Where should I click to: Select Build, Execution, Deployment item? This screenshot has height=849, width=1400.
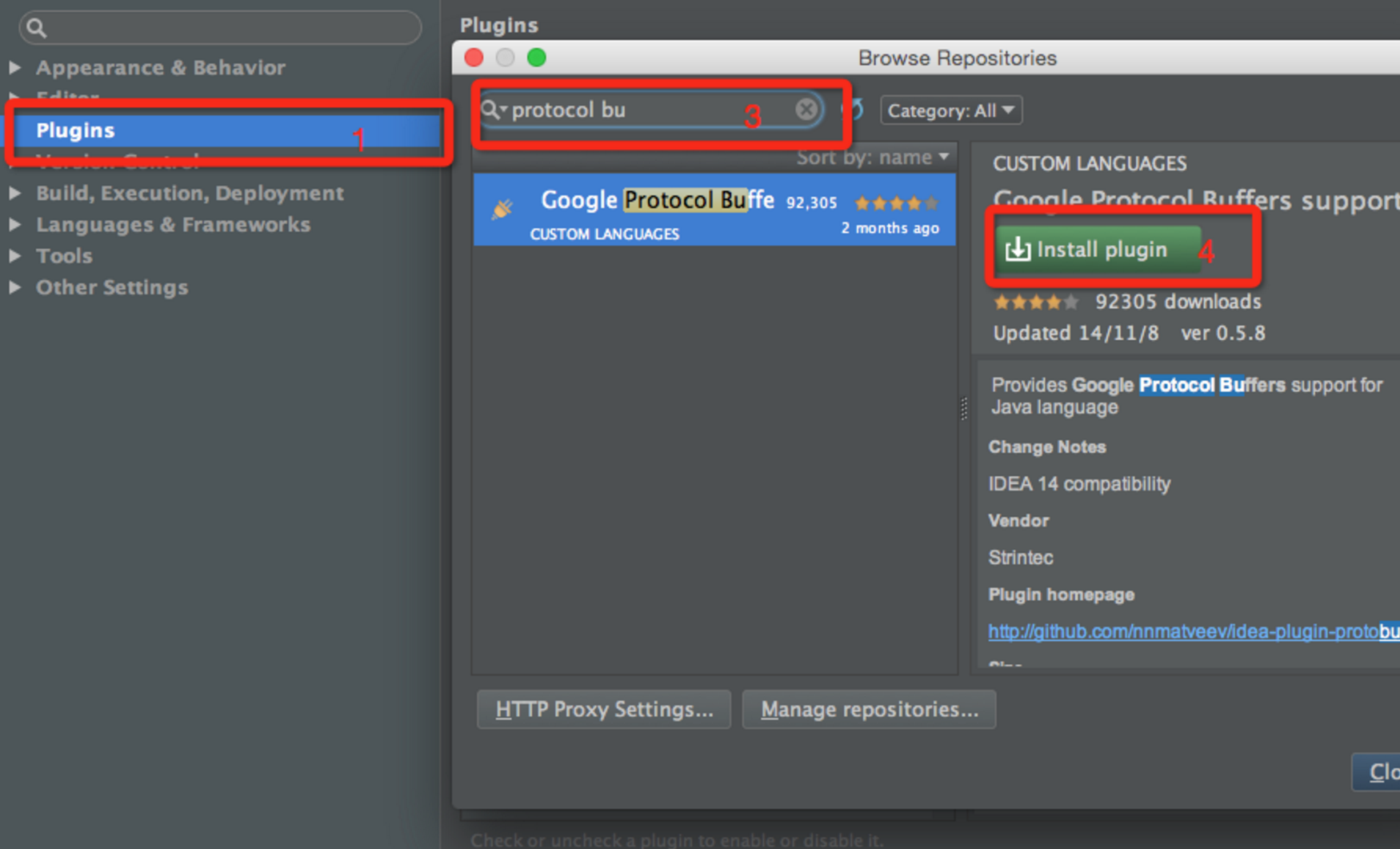(x=190, y=193)
